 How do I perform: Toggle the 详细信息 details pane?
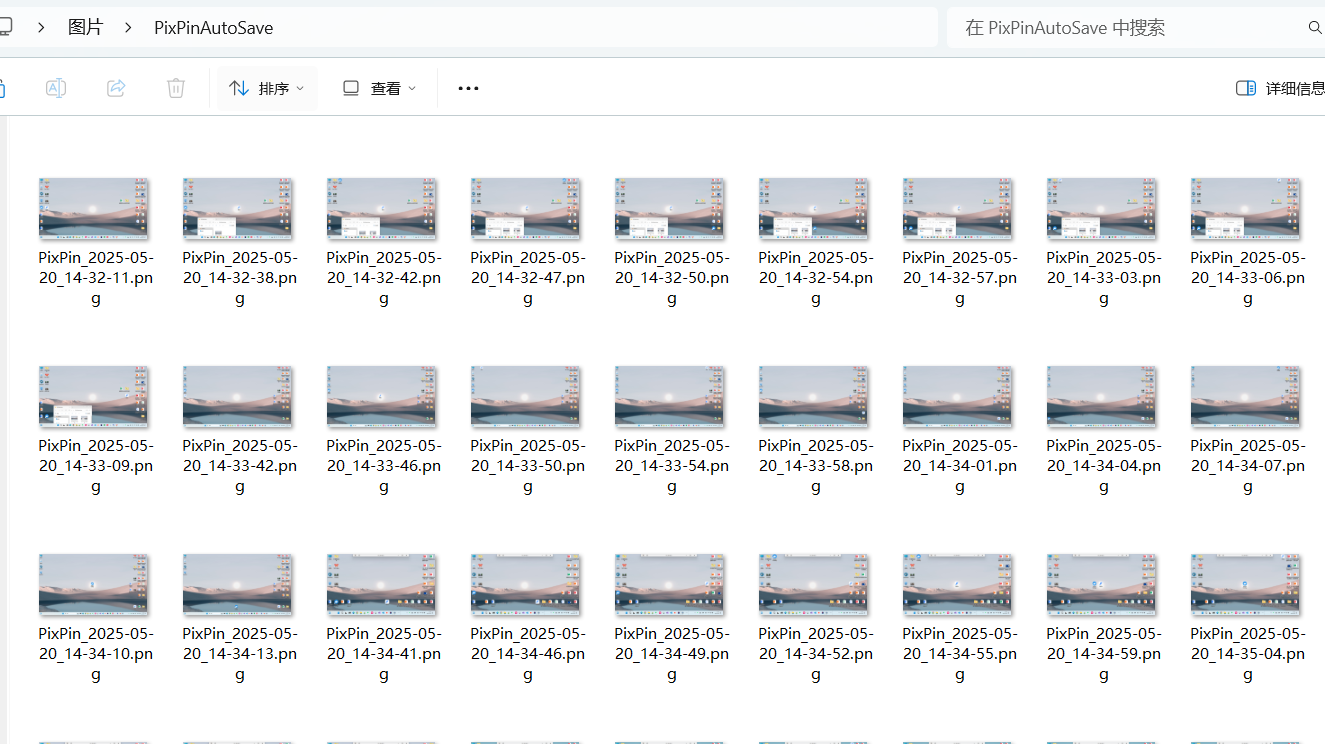coord(1280,88)
